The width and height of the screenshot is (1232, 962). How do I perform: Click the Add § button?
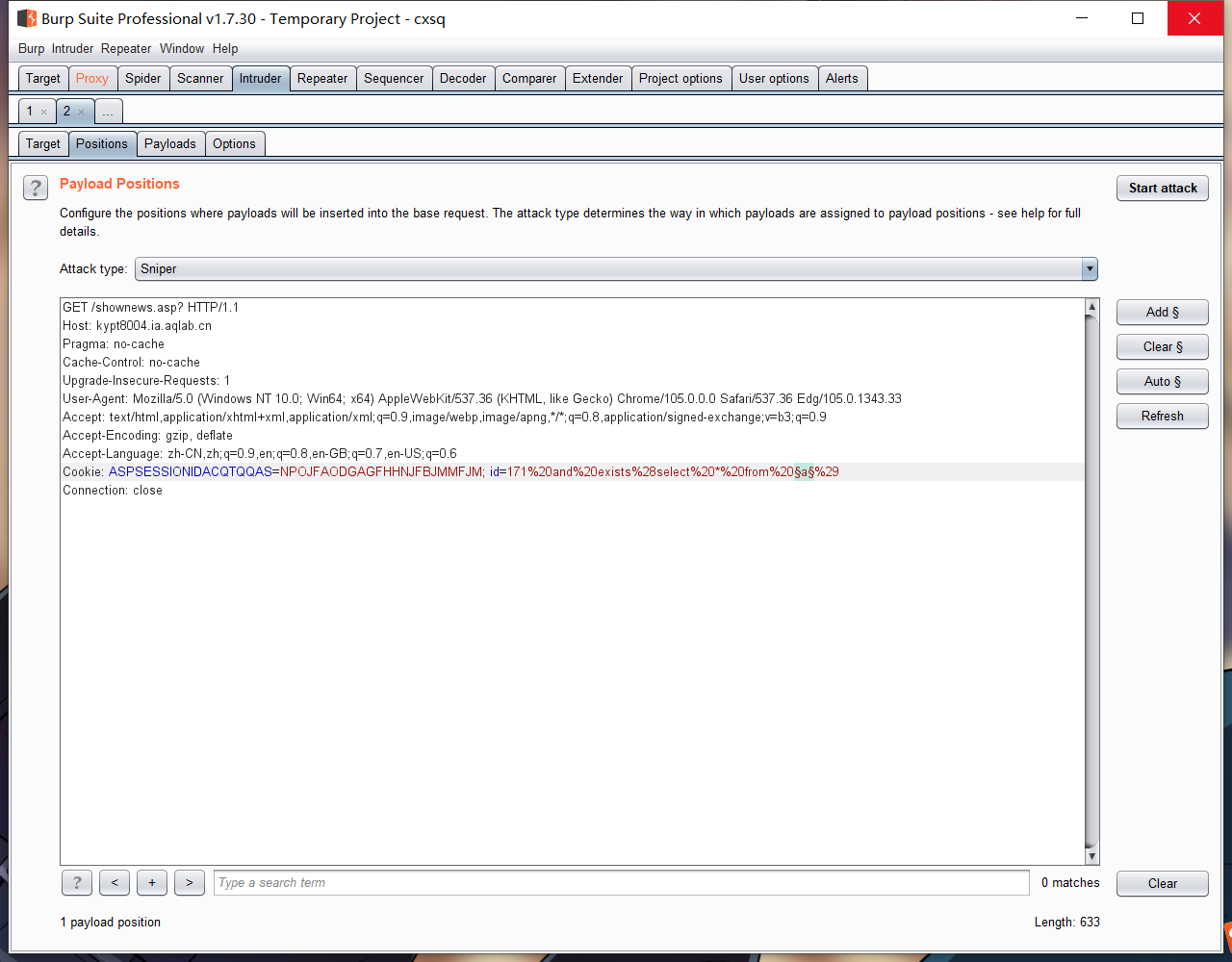tap(1163, 313)
